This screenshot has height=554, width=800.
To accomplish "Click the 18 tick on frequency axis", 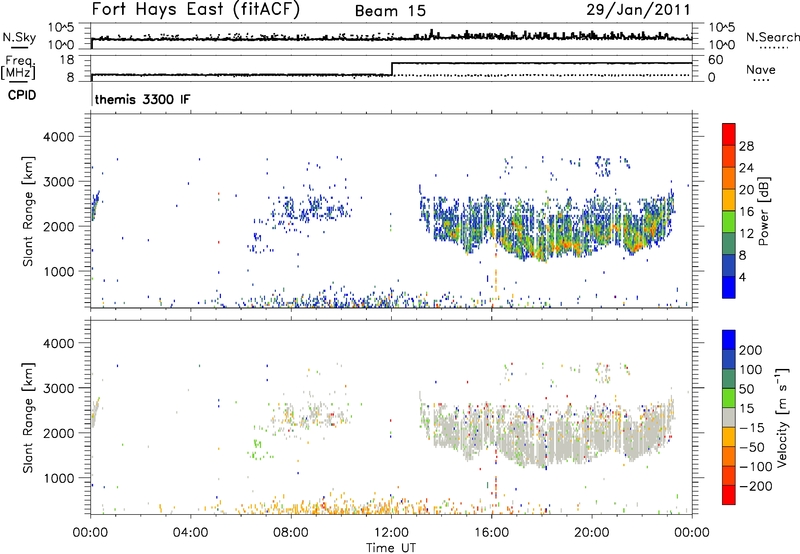I will pyautogui.click(x=67, y=60).
